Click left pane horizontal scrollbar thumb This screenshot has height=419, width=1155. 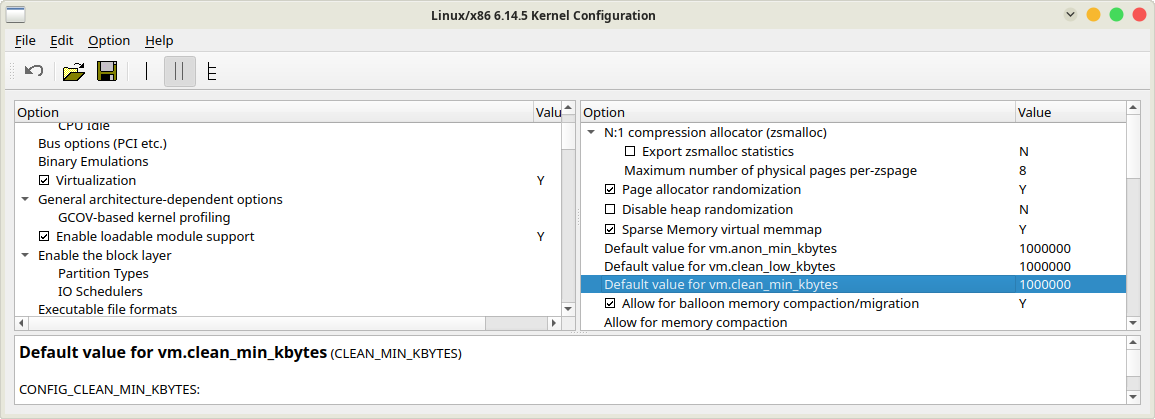point(257,323)
